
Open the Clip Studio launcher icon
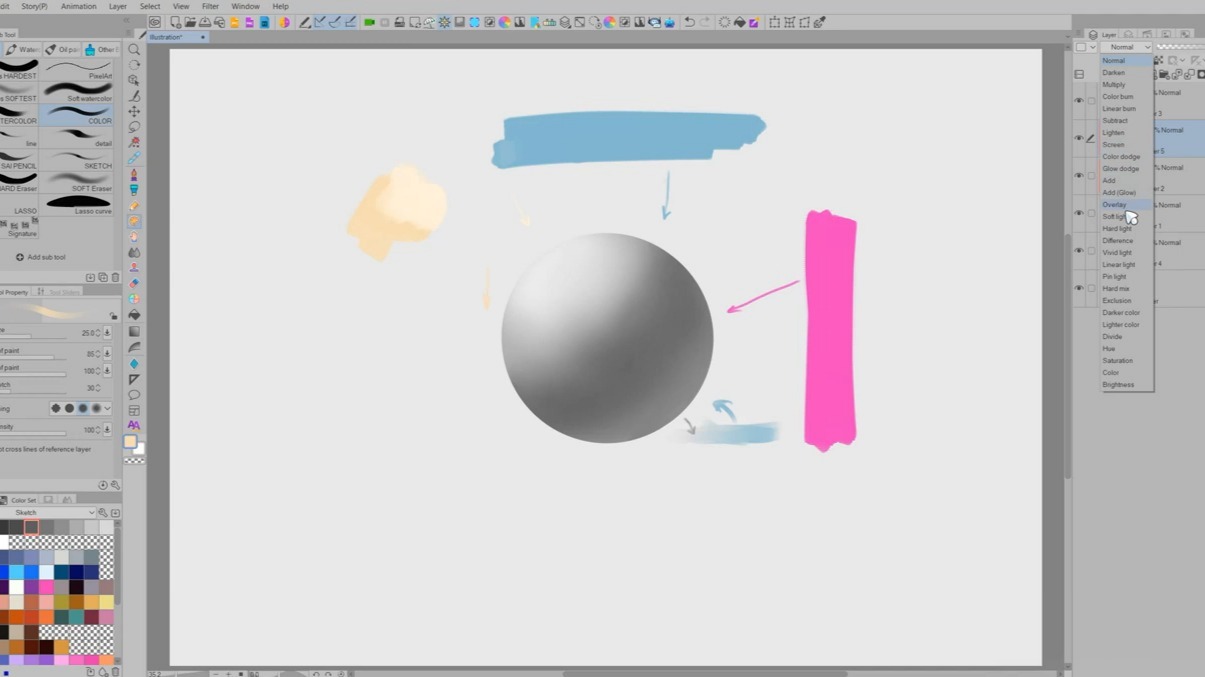point(155,22)
